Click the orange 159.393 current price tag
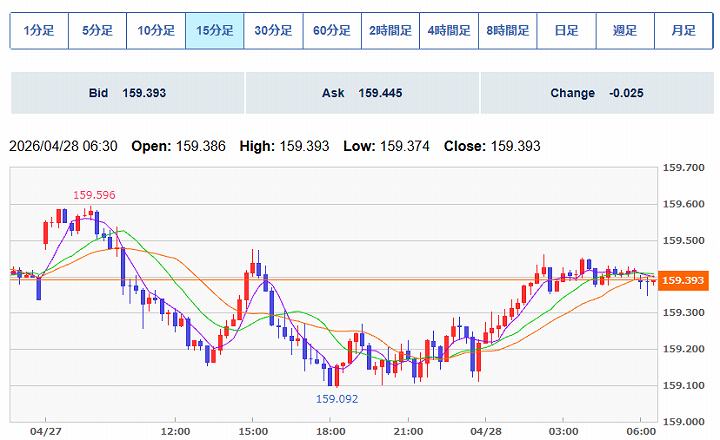This screenshot has height=440, width=720. (686, 280)
